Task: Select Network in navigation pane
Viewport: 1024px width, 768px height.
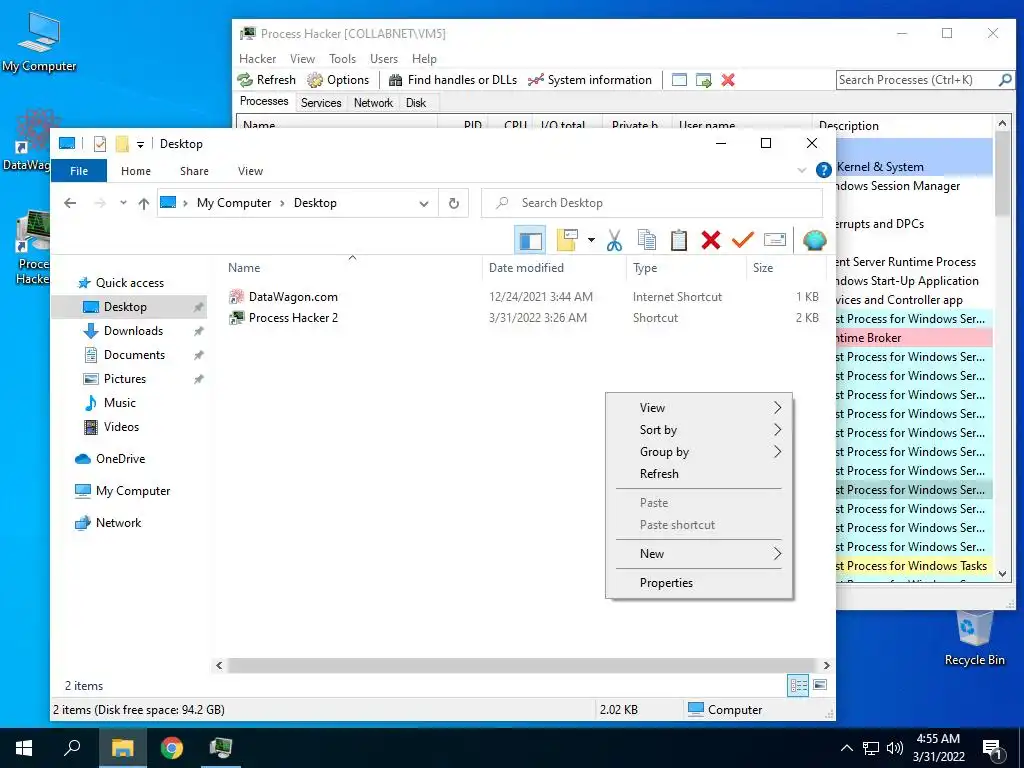Action: coord(118,522)
